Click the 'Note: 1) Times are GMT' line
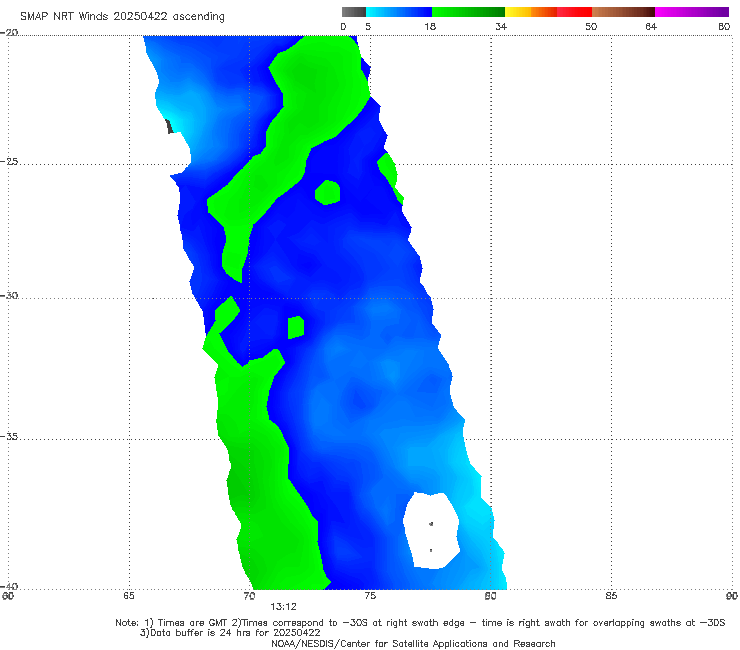740x650 pixels. (x=420, y=623)
